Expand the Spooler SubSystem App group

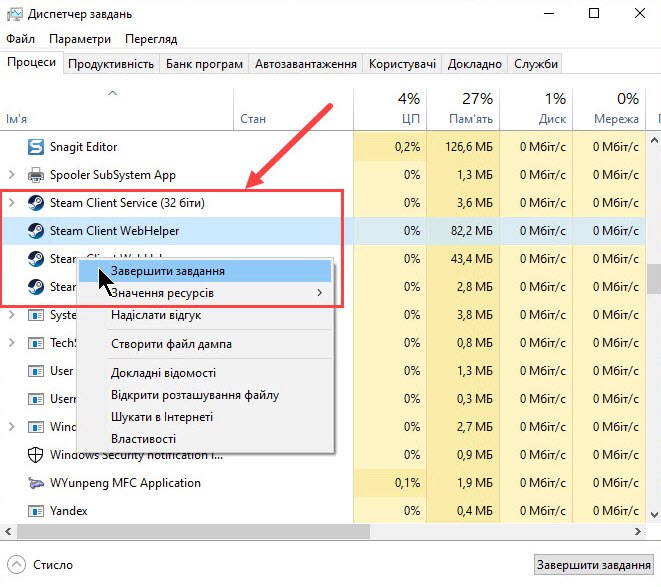click(12, 175)
